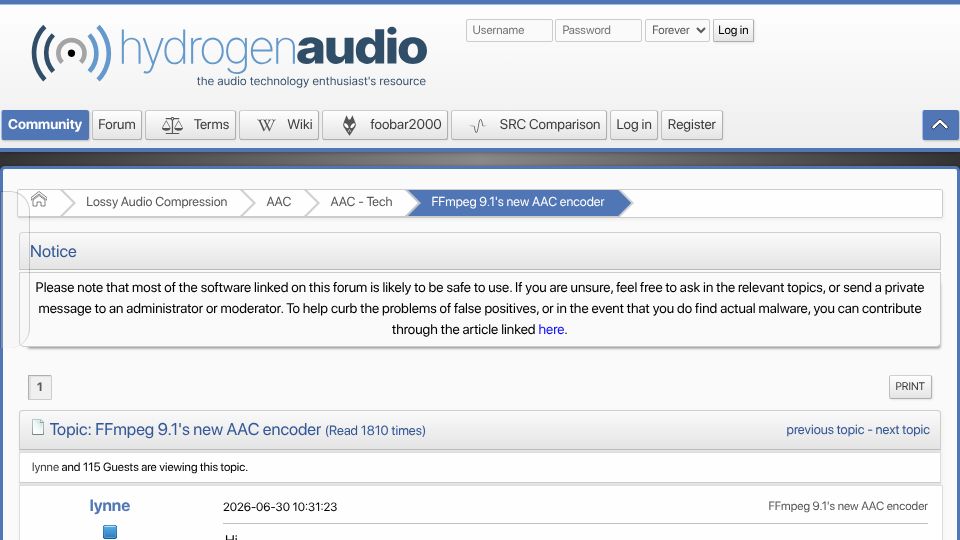The height and width of the screenshot is (540, 960).
Task: Go to previous topic
Action: tap(825, 430)
